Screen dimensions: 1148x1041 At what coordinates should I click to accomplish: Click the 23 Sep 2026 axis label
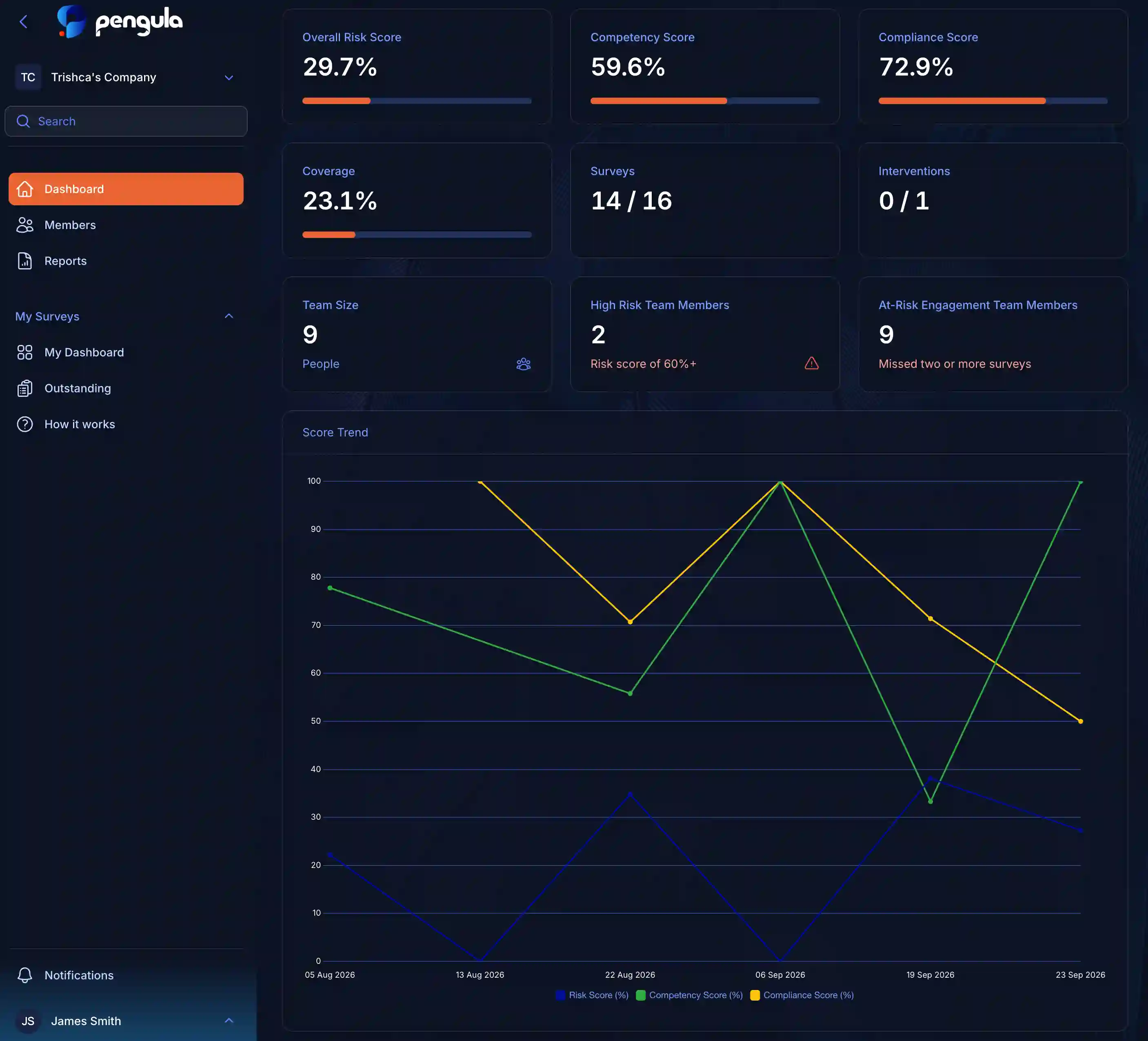[x=1080, y=974]
